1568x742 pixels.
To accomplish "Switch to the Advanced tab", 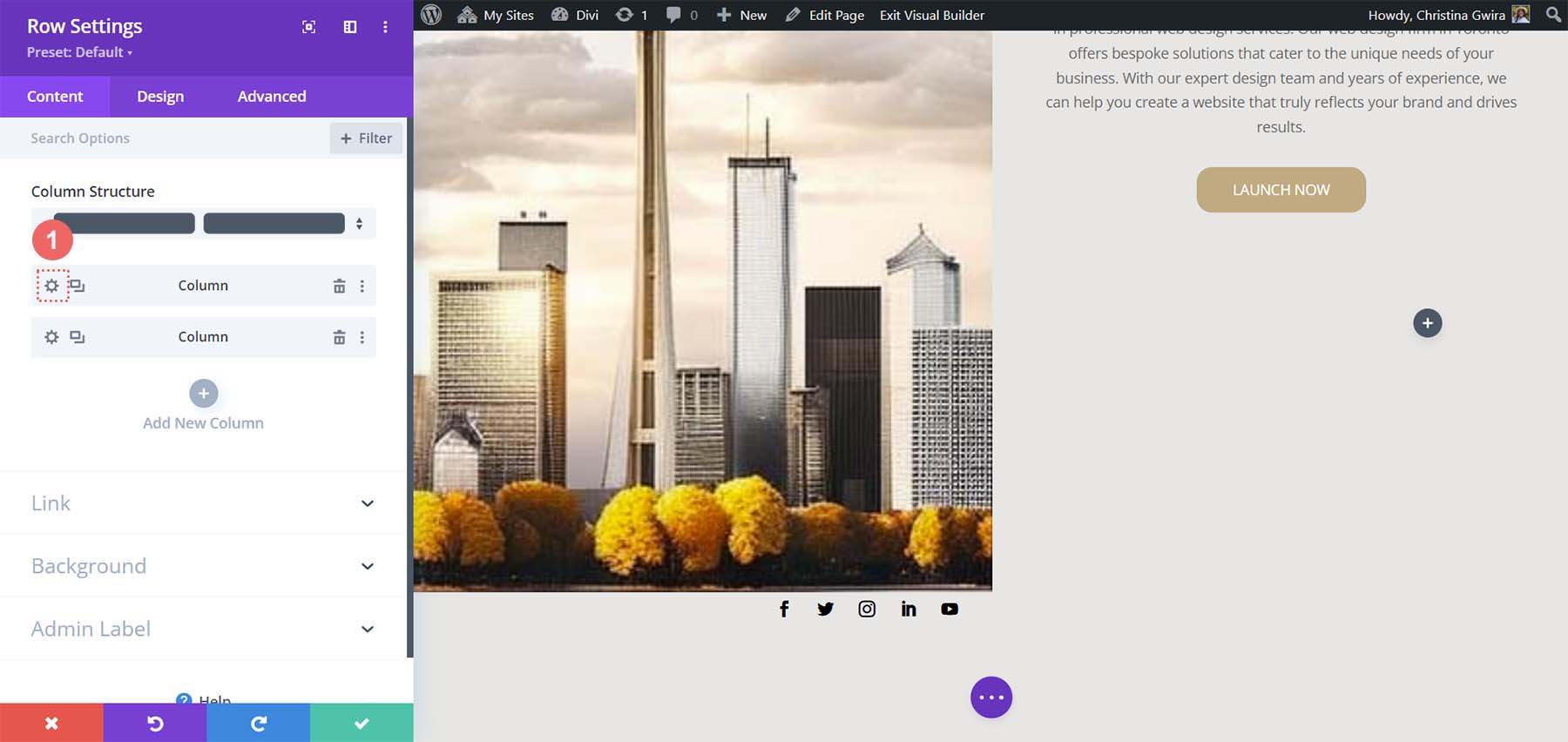I will pyautogui.click(x=272, y=97).
